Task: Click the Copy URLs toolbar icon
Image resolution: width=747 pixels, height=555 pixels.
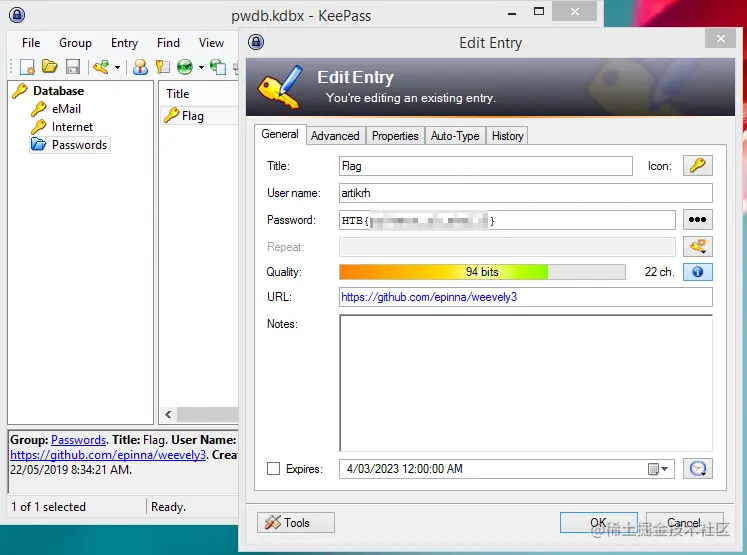Action: click(218, 67)
